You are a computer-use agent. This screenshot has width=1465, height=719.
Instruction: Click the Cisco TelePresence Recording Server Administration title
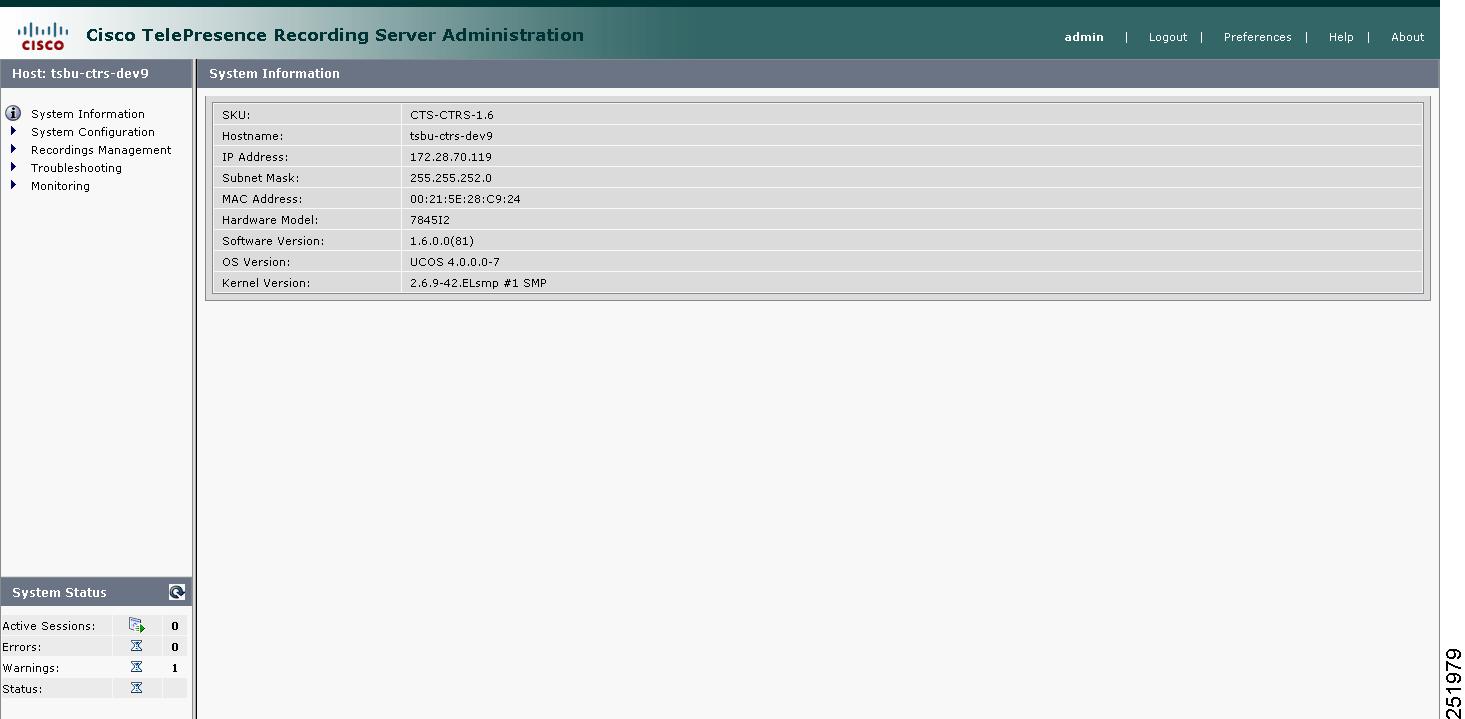click(335, 35)
